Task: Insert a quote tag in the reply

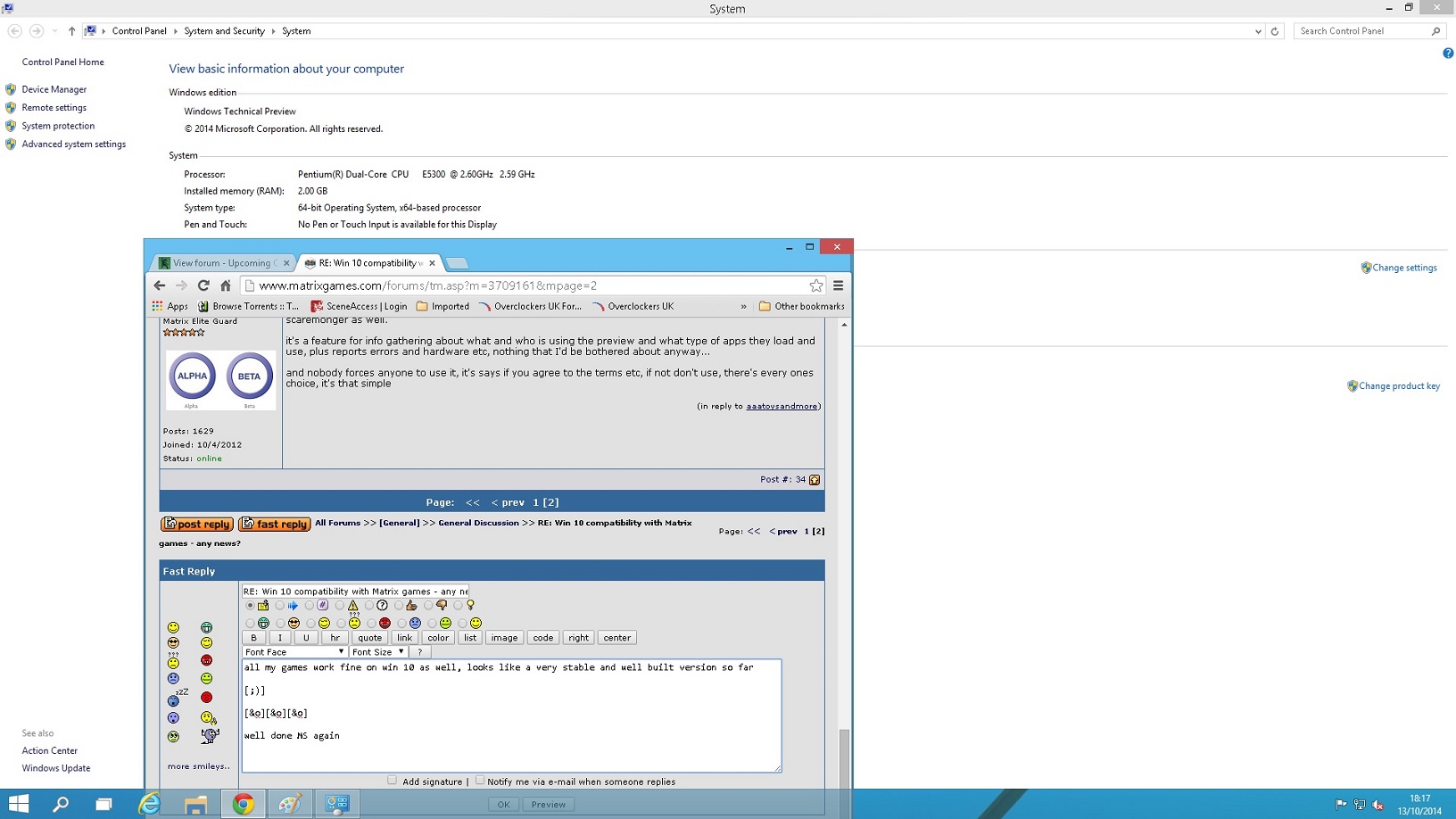Action: click(x=369, y=638)
